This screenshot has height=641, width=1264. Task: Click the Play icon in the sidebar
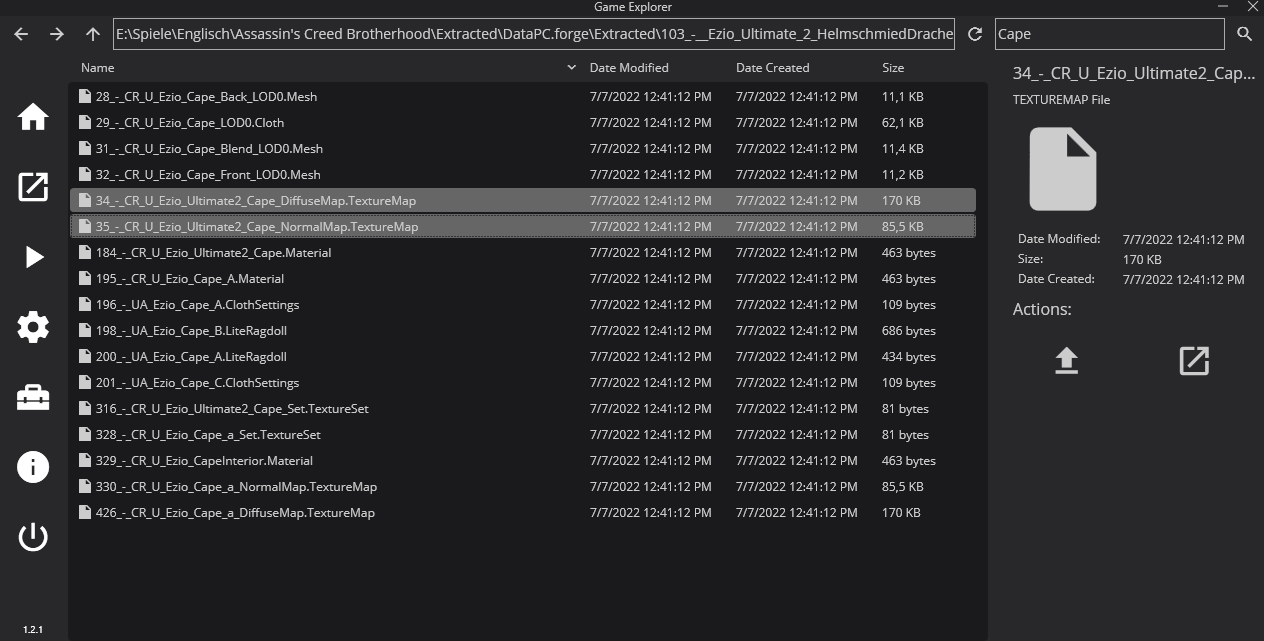click(34, 257)
